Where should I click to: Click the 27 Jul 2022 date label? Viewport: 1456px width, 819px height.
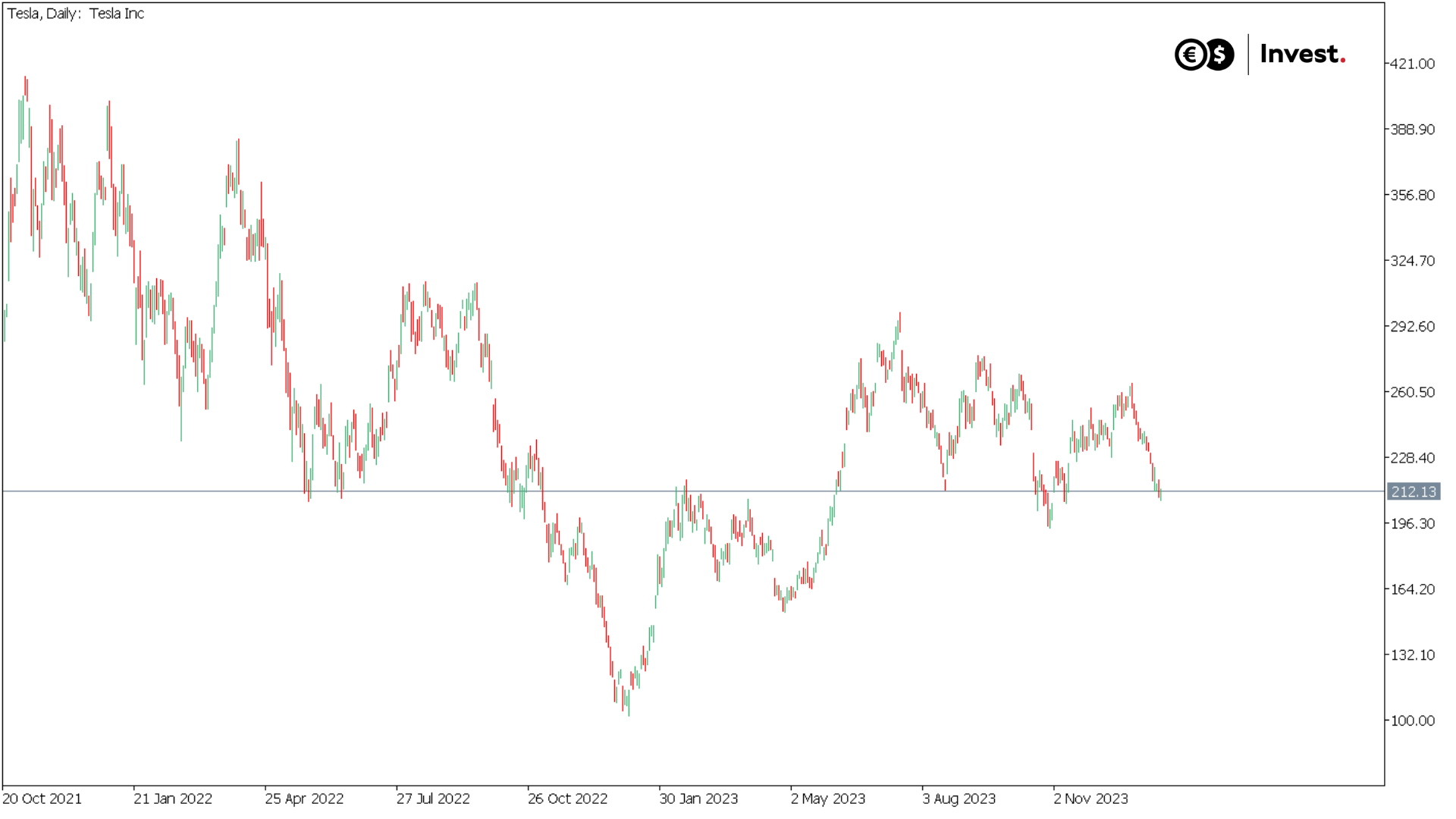point(433,799)
